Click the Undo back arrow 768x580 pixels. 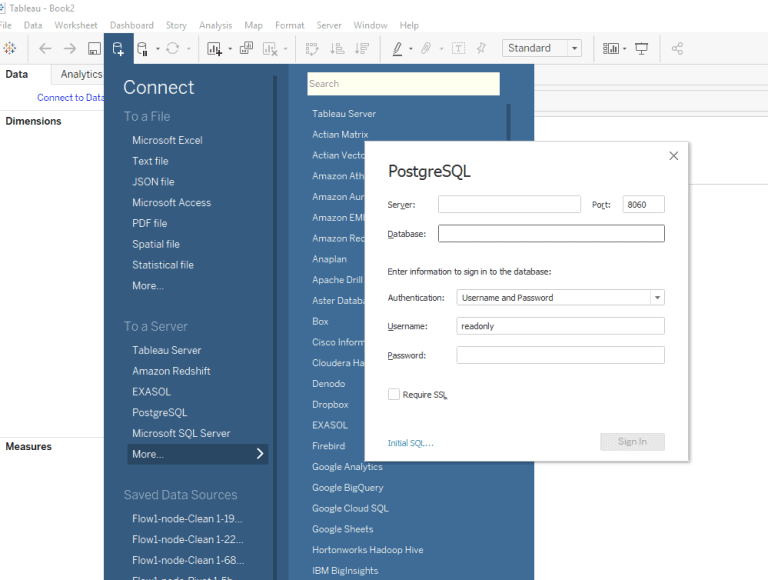coord(45,48)
